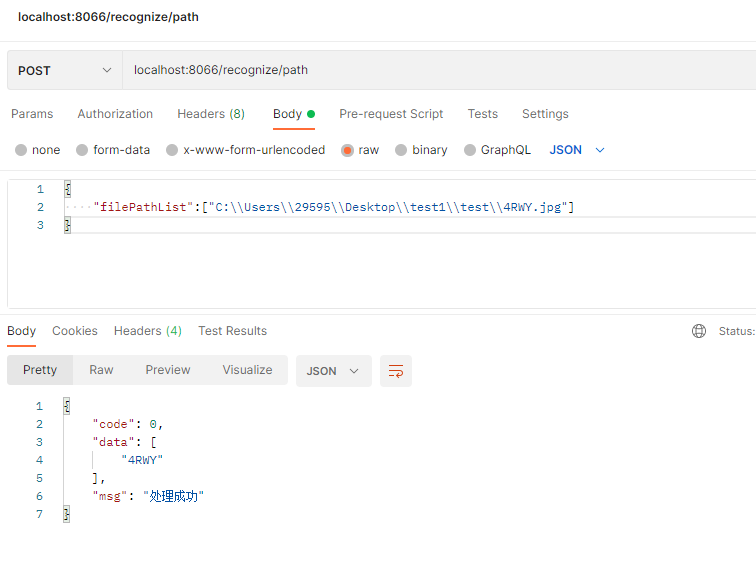Switch to Preview response view

click(x=168, y=370)
